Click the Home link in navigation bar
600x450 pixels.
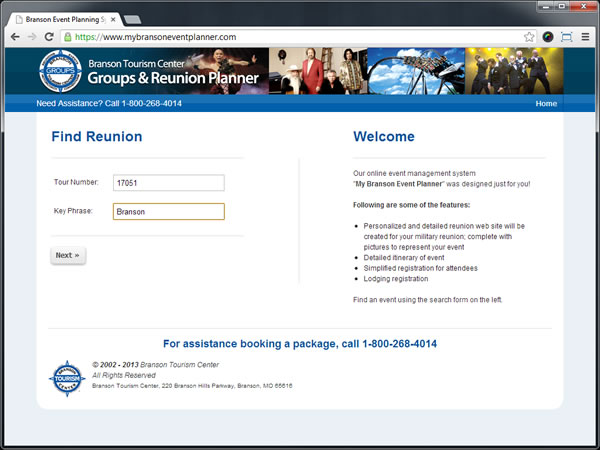click(x=546, y=104)
